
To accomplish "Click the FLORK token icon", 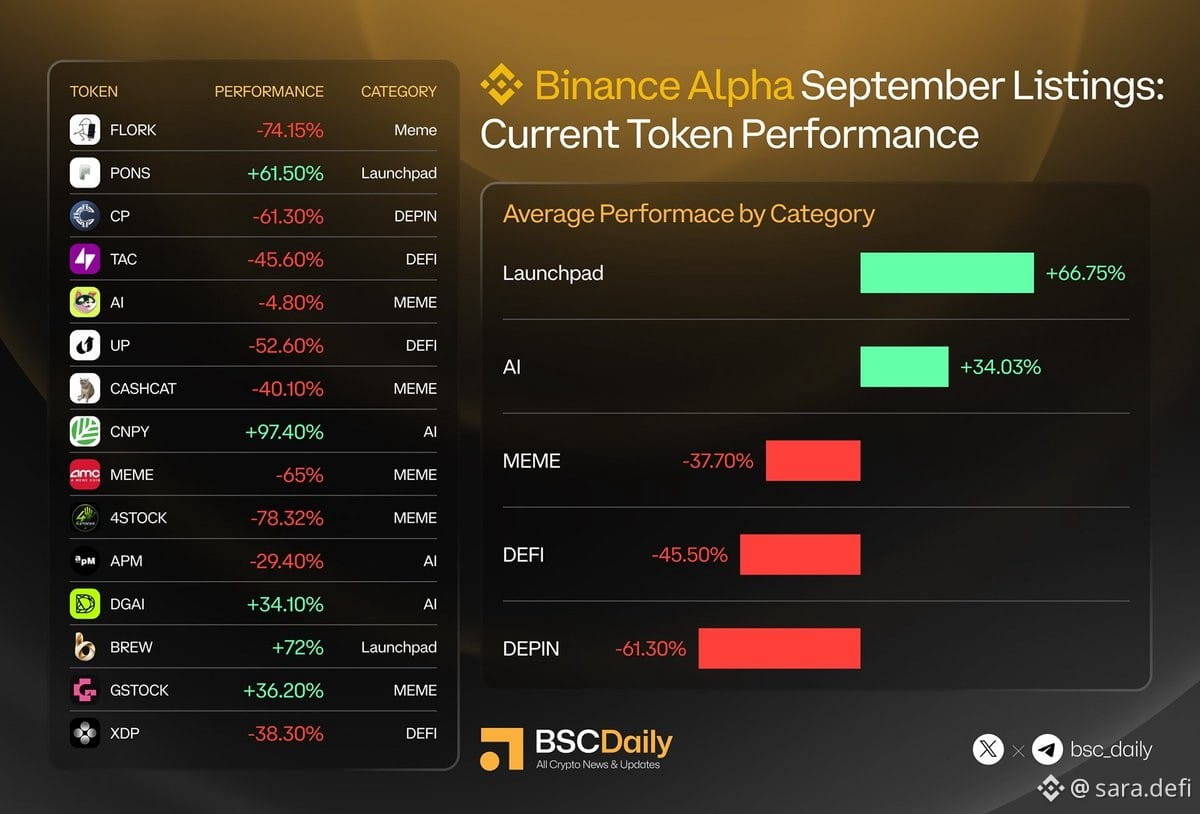I will [85, 130].
